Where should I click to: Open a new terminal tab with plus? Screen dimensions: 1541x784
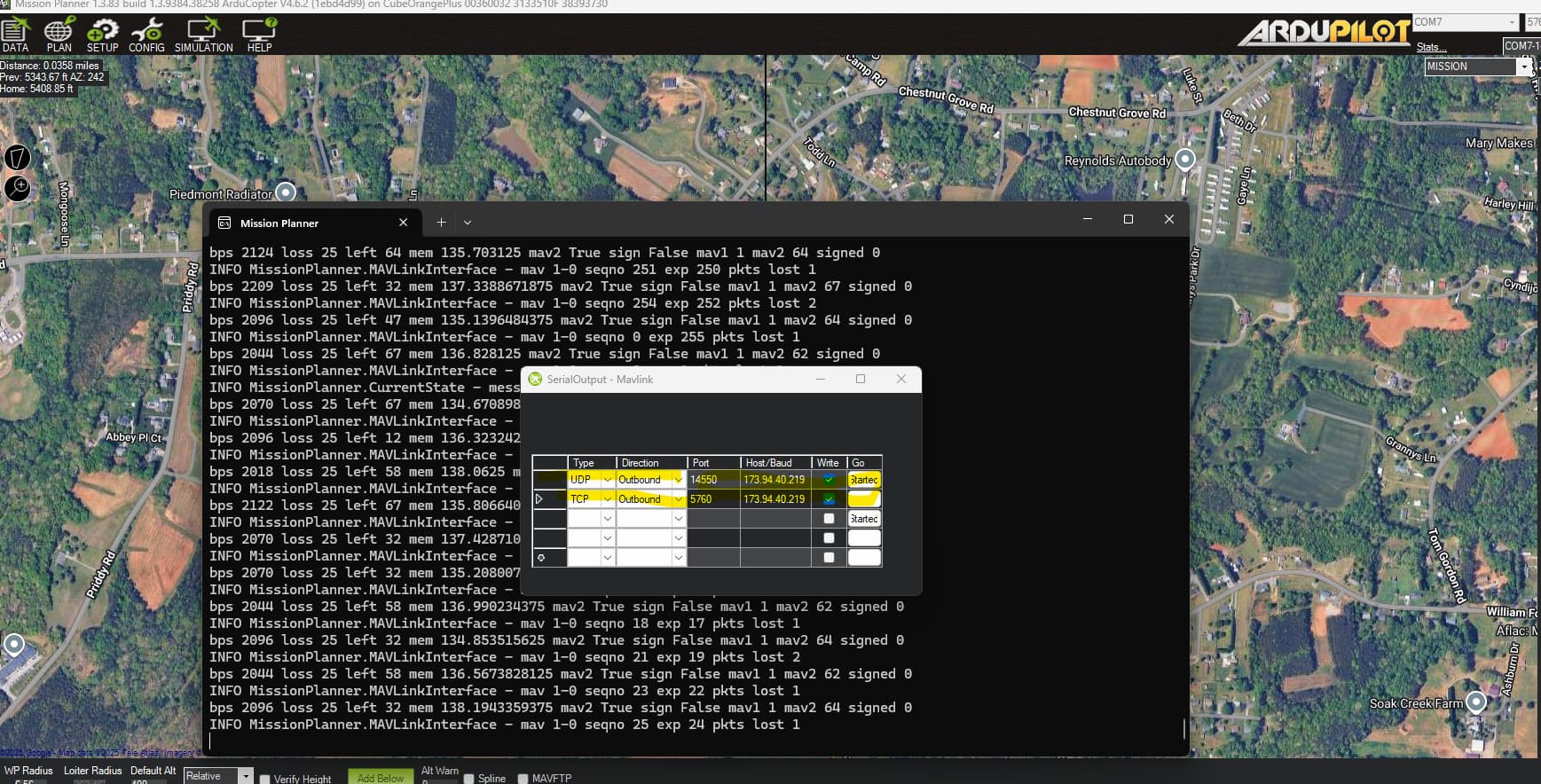point(441,223)
